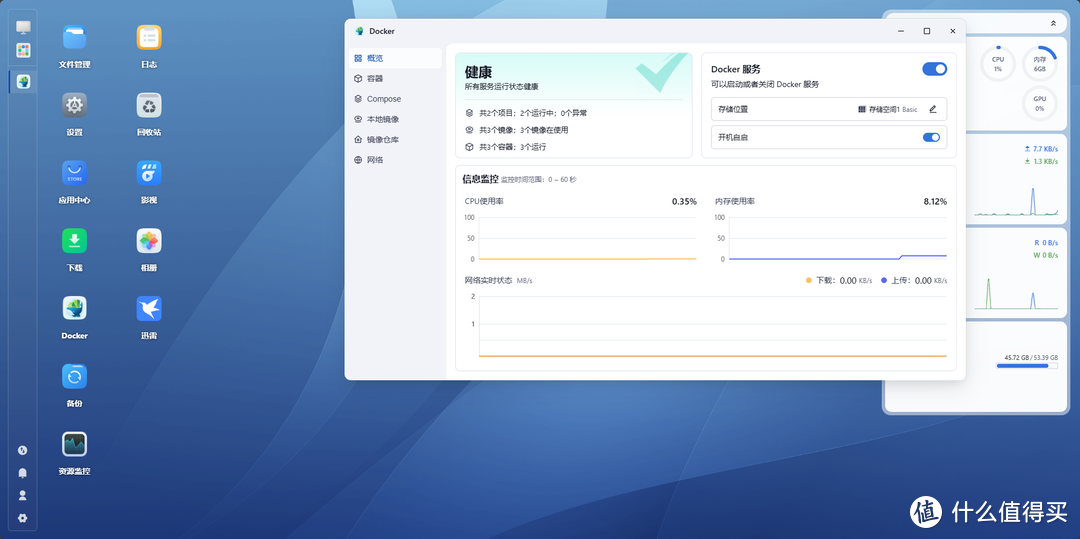Click the 内存使用率 8.12% value
1080x539 pixels.
935,202
